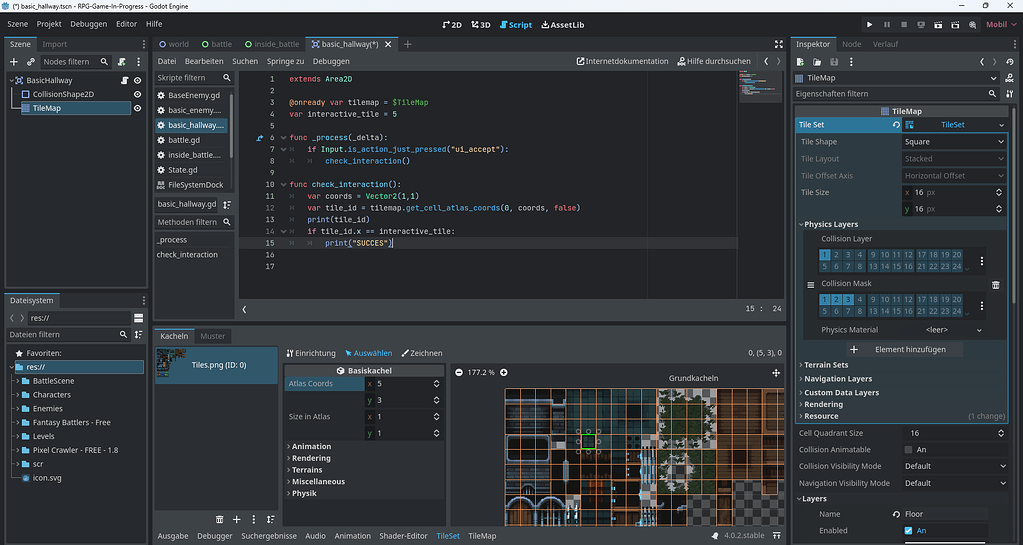Save the currently edited resource
The height and width of the screenshot is (545, 1023).
click(834, 62)
